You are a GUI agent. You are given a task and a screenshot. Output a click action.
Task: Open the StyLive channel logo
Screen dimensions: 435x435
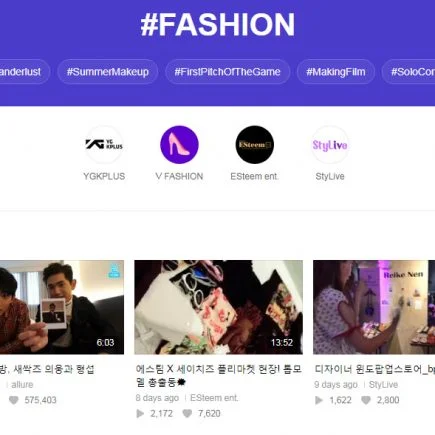click(330, 145)
